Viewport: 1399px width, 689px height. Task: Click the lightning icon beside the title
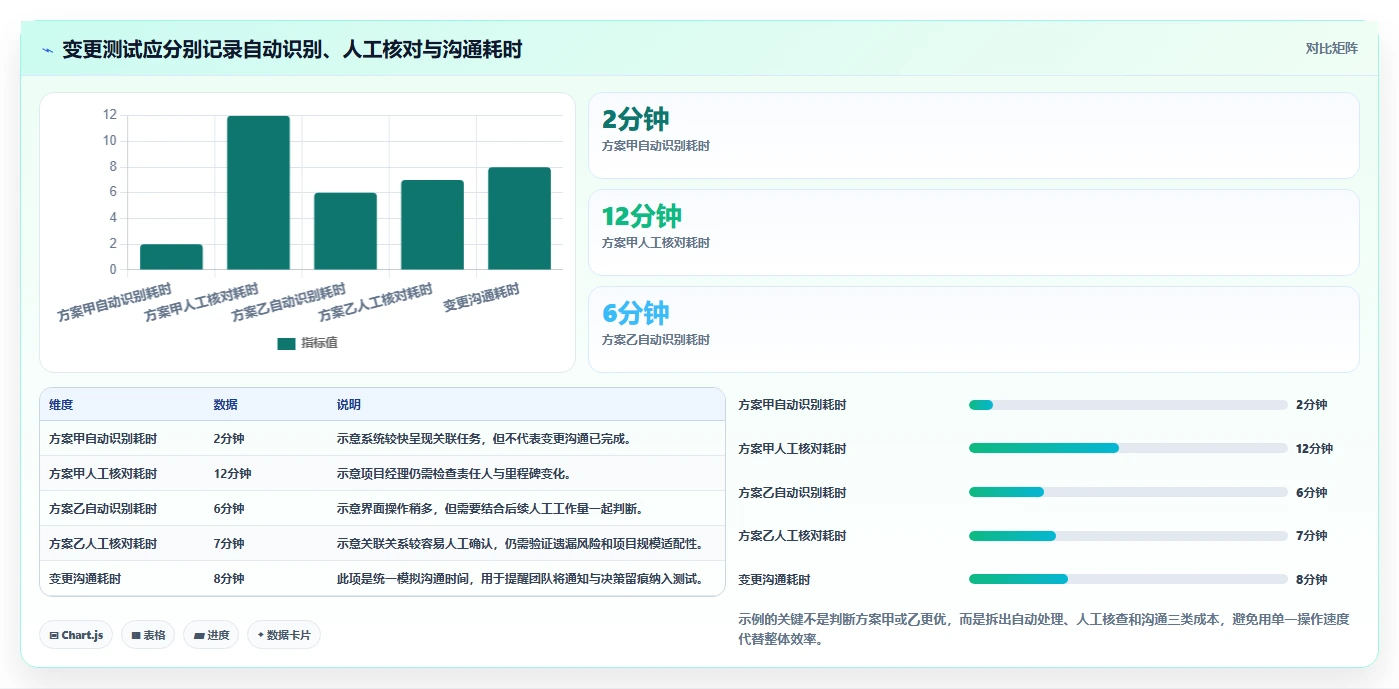click(x=48, y=50)
